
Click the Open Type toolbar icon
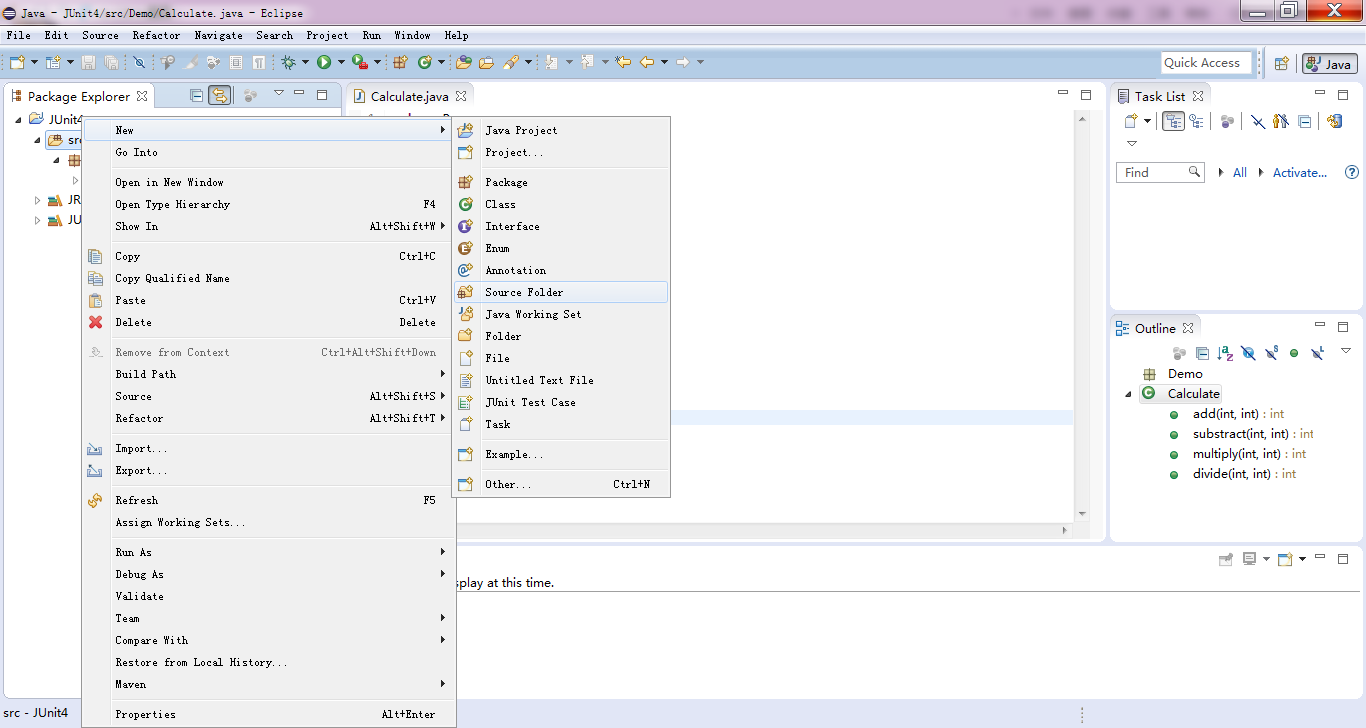(x=464, y=62)
